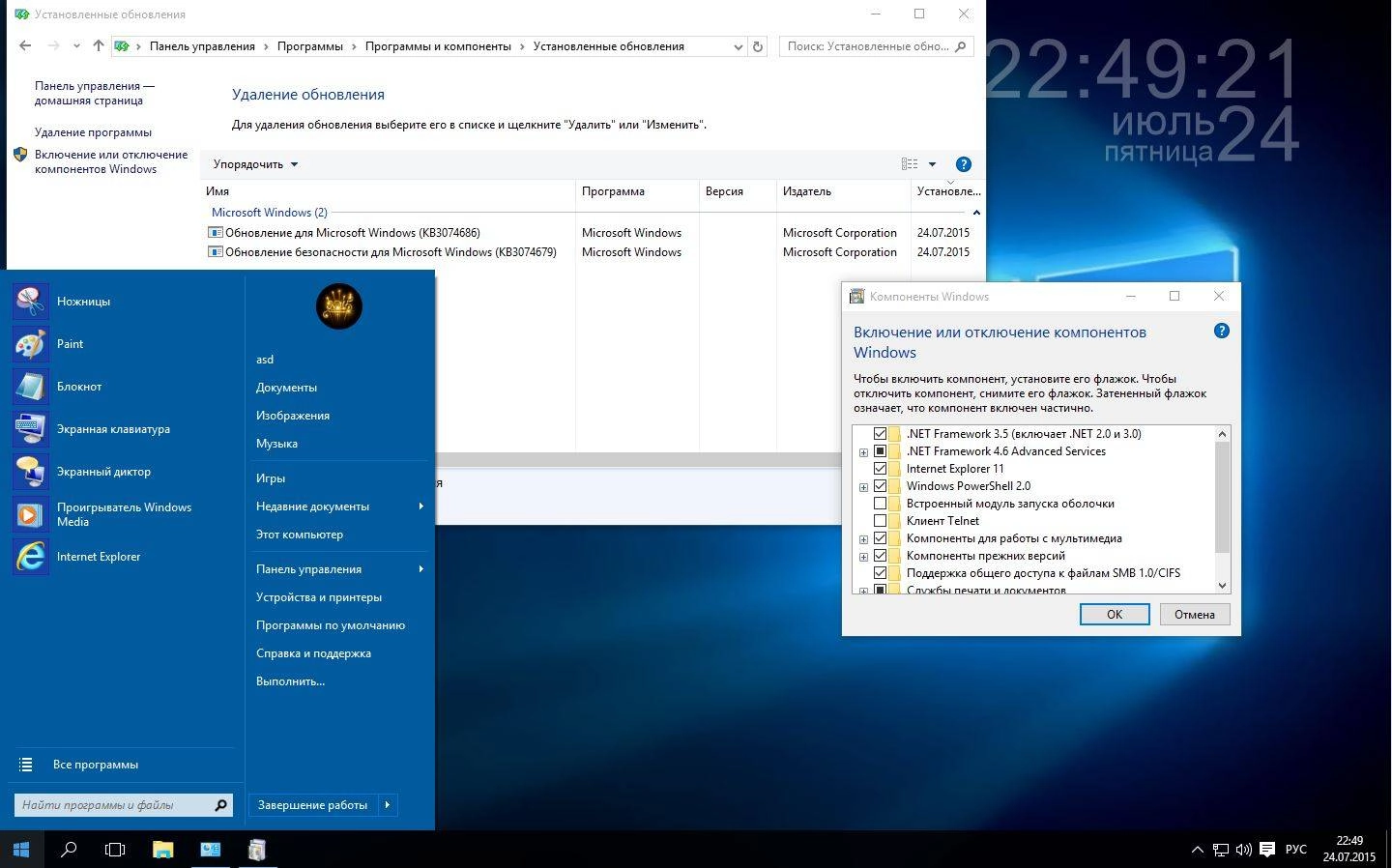Viewport: 1392px width, 868px height.
Task: Click the user account avatar picture
Action: [x=338, y=306]
